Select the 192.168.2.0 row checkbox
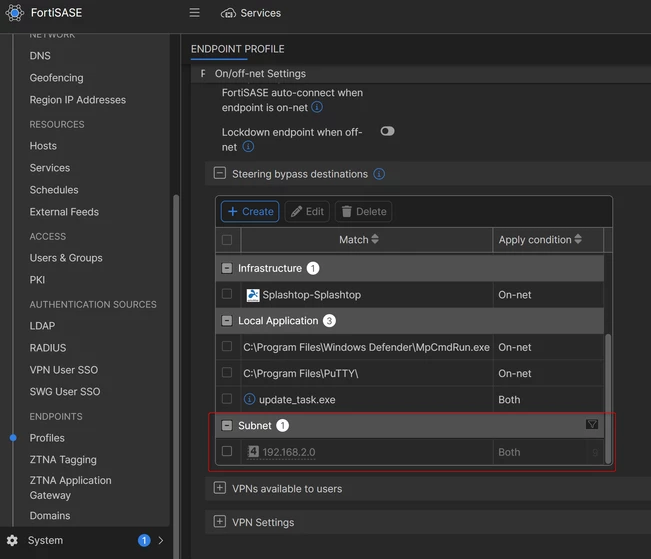 click(x=227, y=451)
